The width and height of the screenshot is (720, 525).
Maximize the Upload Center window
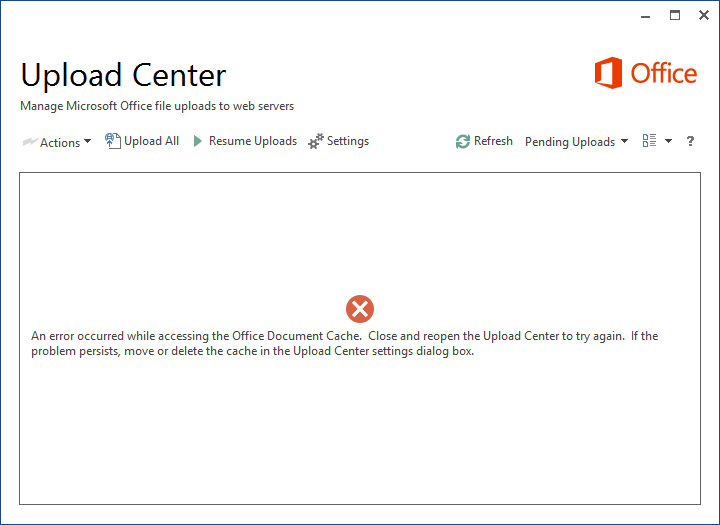pos(675,15)
